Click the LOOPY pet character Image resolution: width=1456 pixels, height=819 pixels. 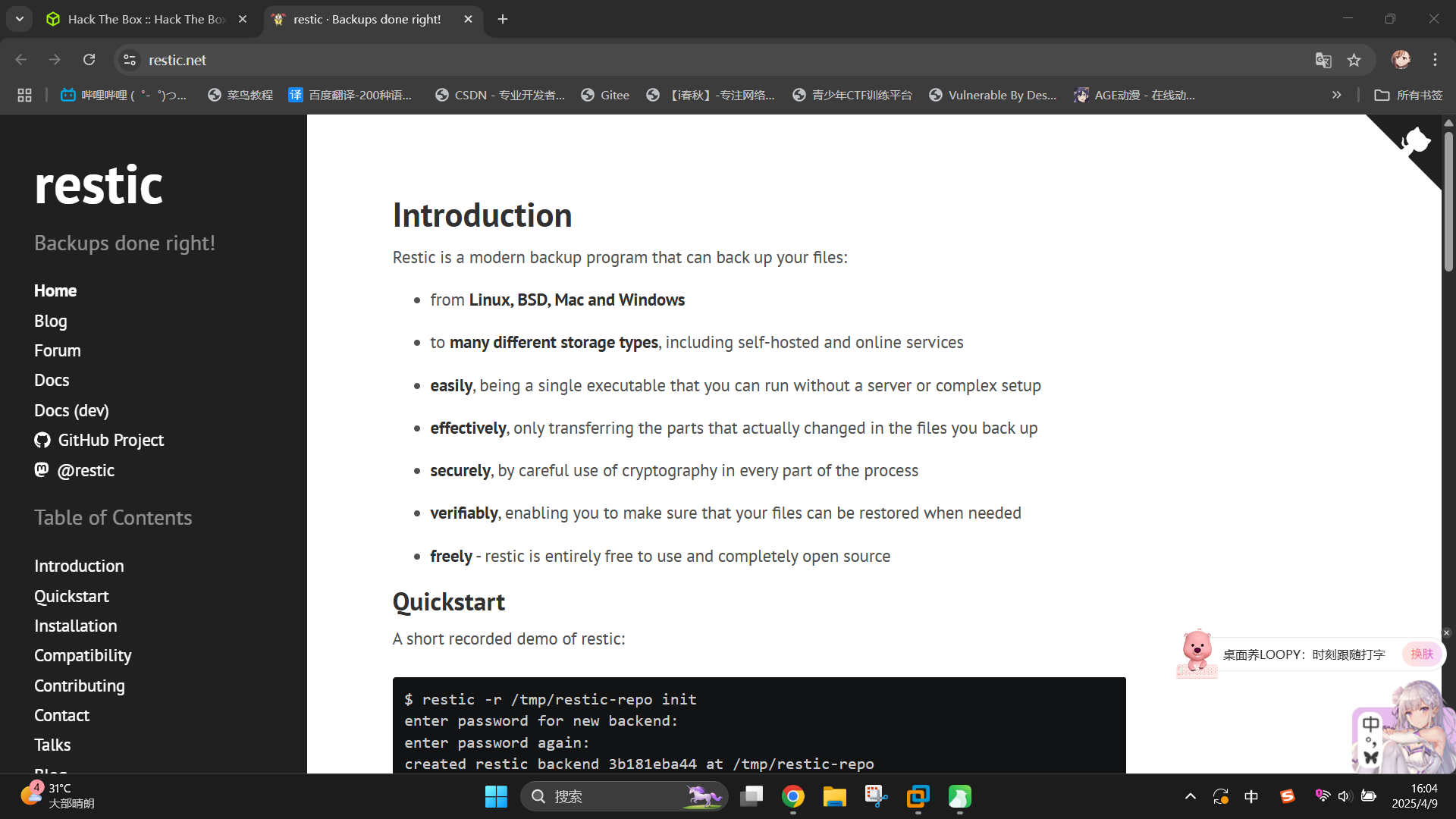click(x=1197, y=653)
